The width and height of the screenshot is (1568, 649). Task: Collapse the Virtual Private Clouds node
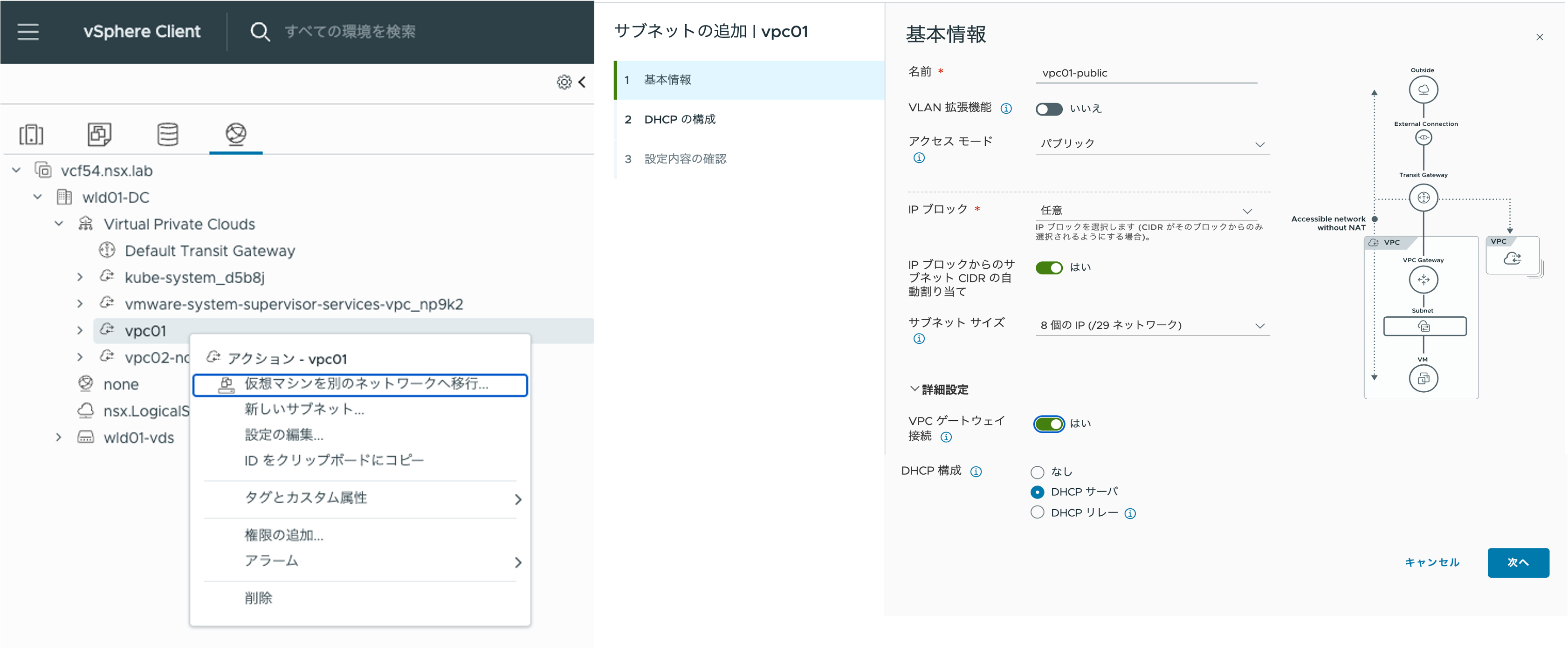tap(59, 223)
